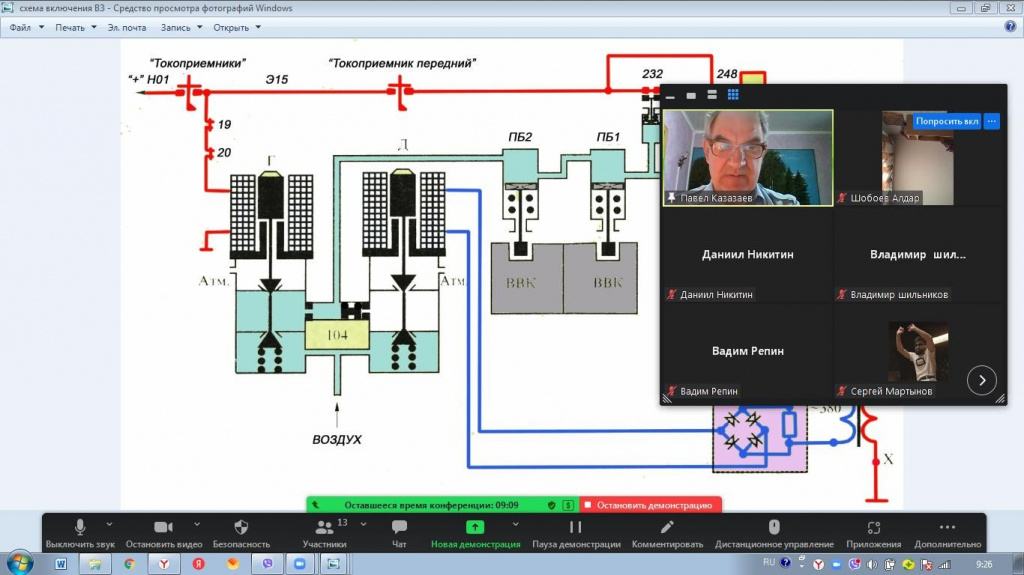The width and height of the screenshot is (1024, 575).
Task: Open the Открыть menu
Action: tap(237, 27)
